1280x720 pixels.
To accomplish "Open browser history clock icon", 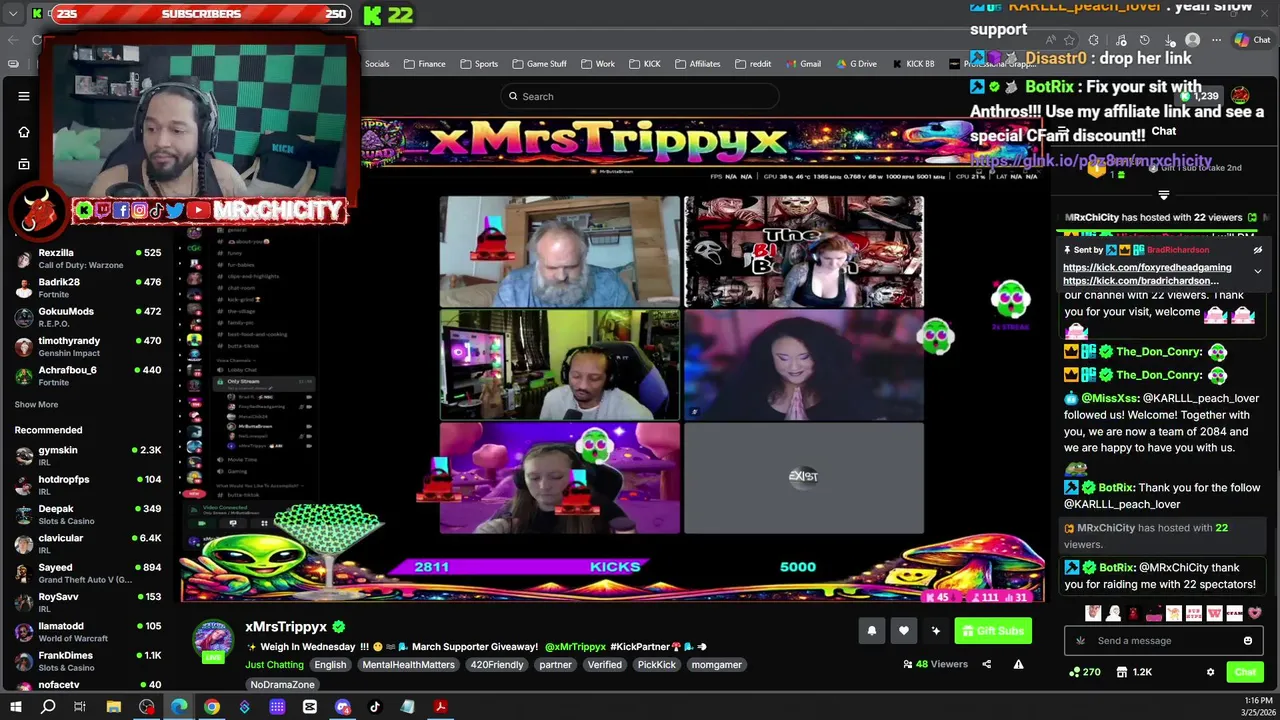I will point(1144,40).
